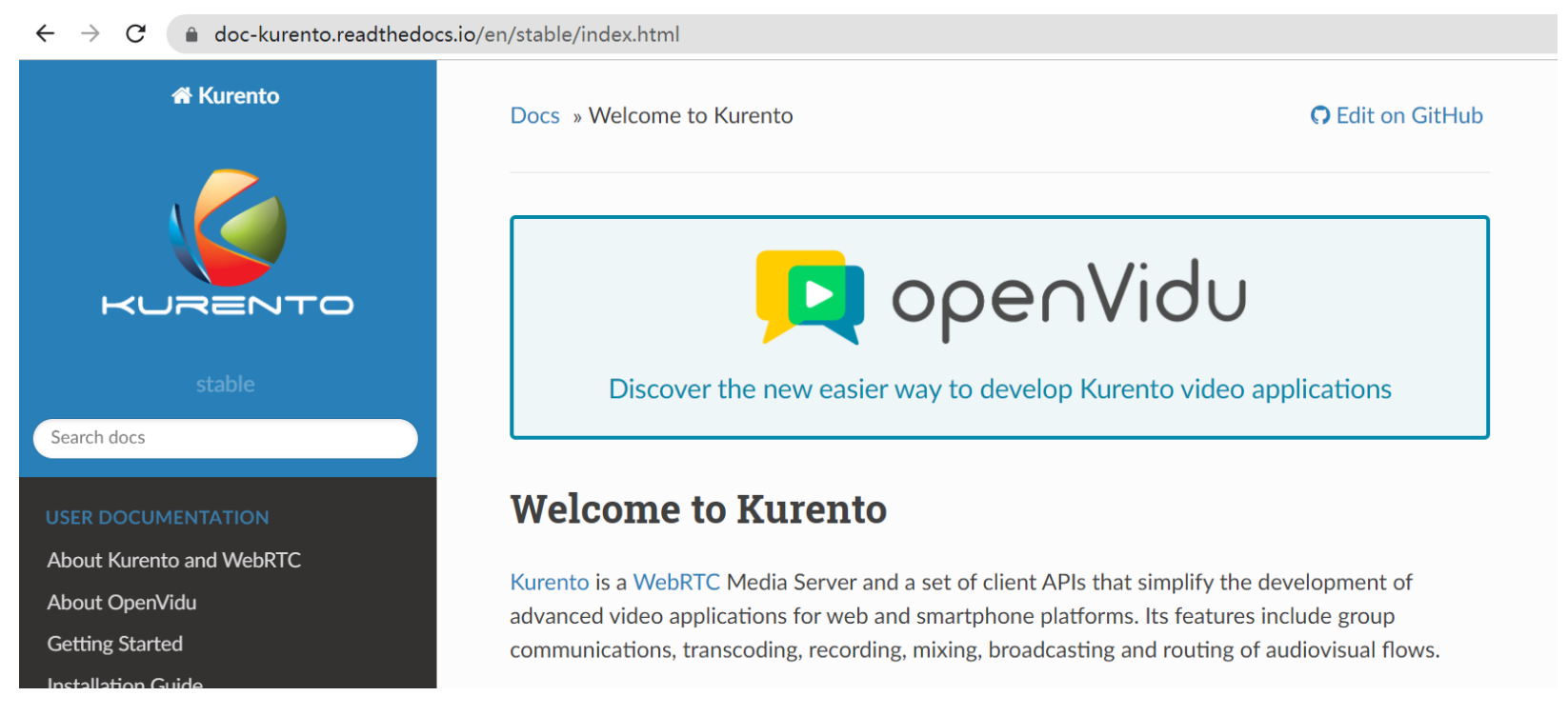Reload the page with refresh icon
Screen dimensions: 1568x716
click(x=136, y=34)
